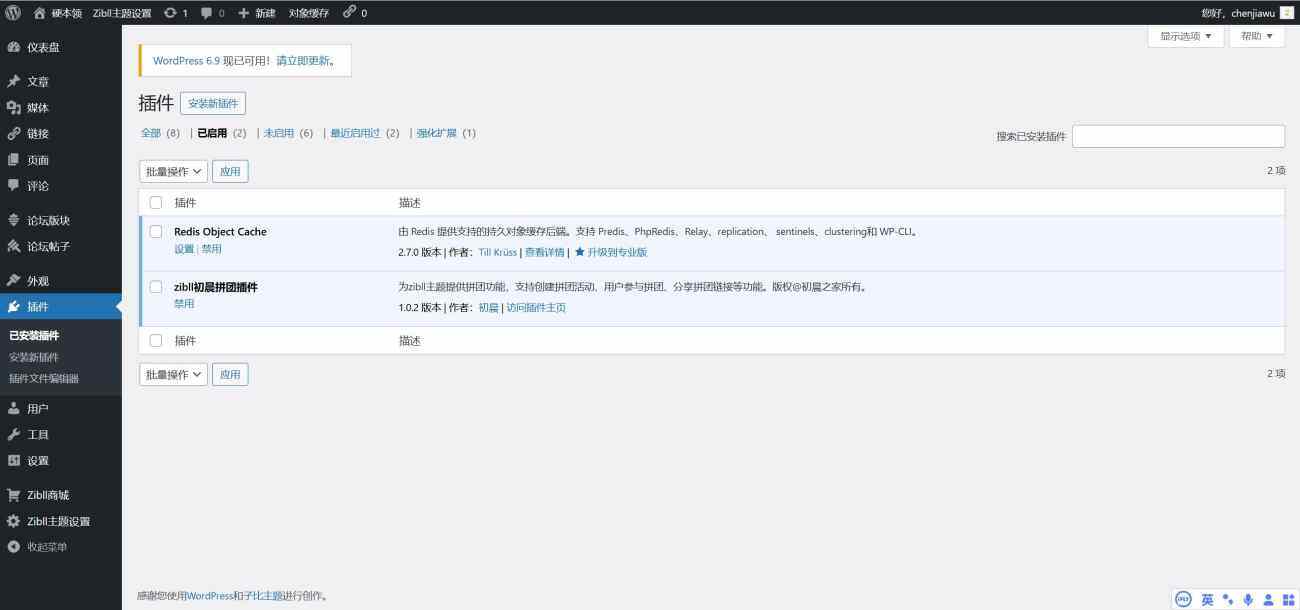Open the top 批量操作 dropdown
The height and width of the screenshot is (610, 1300).
(172, 170)
